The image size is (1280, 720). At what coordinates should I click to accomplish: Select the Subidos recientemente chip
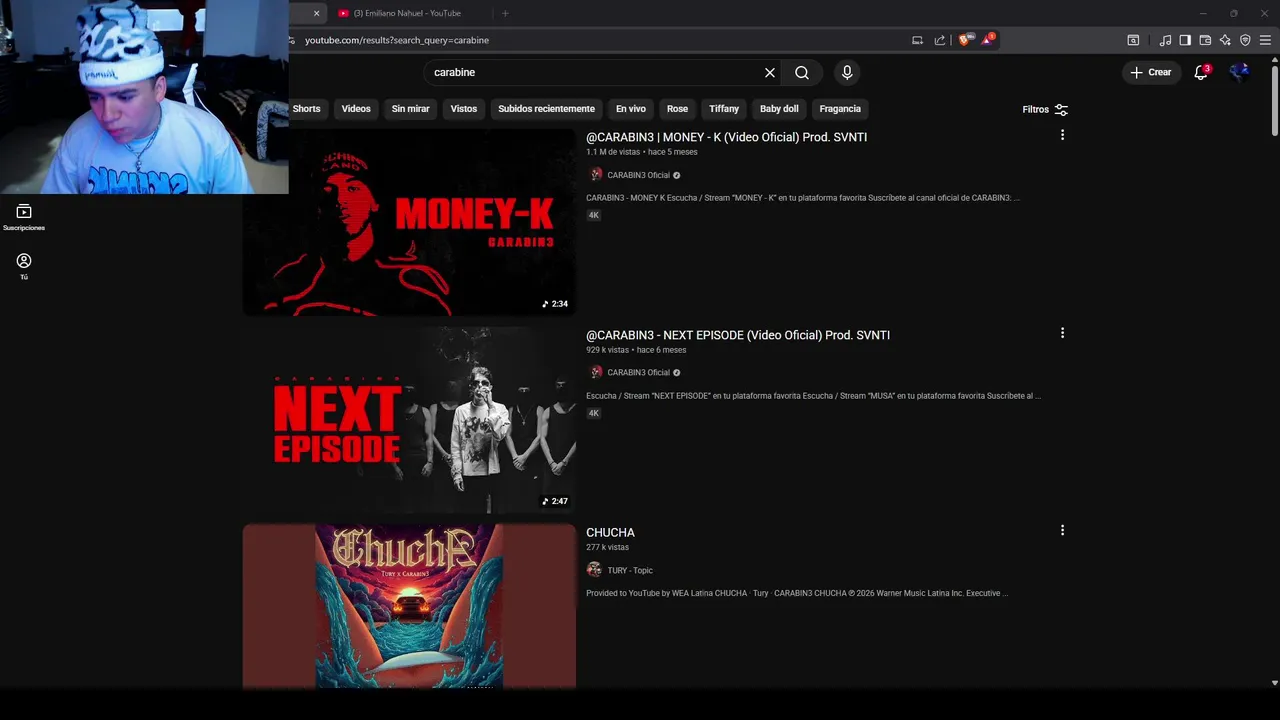click(x=546, y=109)
